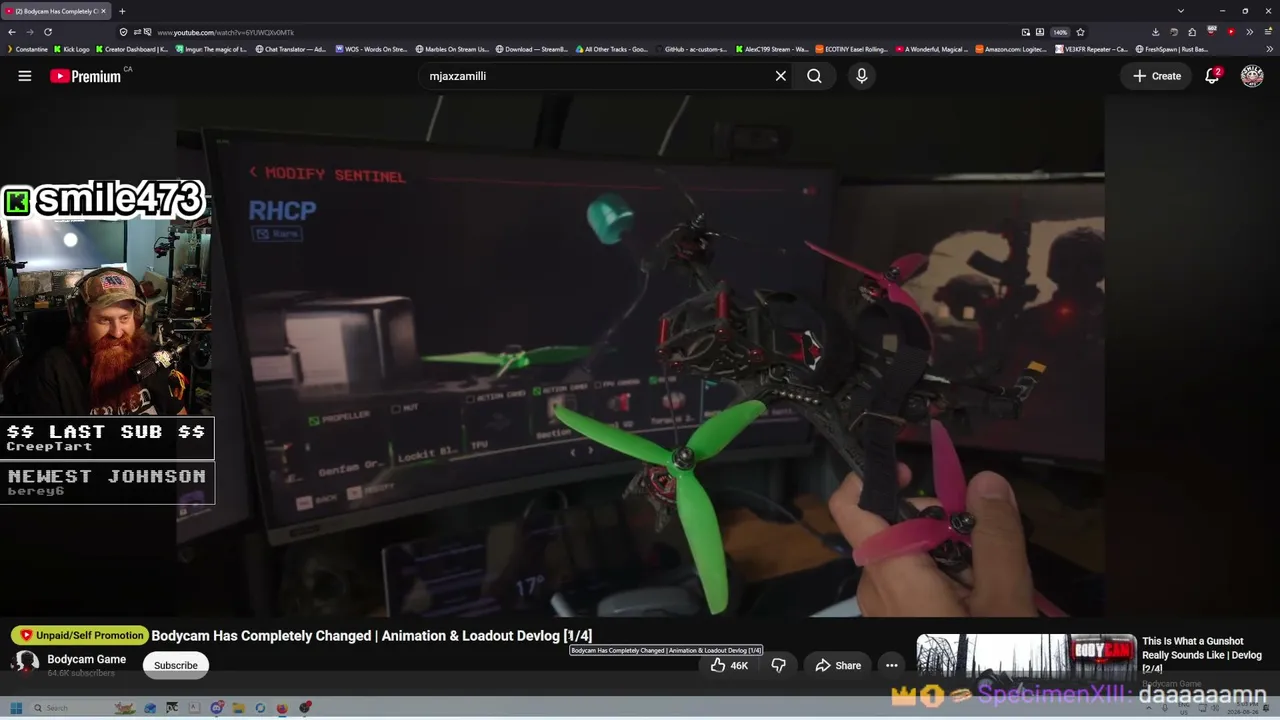Open File Explorer from the taskbar
1280x720 pixels.
coord(238,708)
